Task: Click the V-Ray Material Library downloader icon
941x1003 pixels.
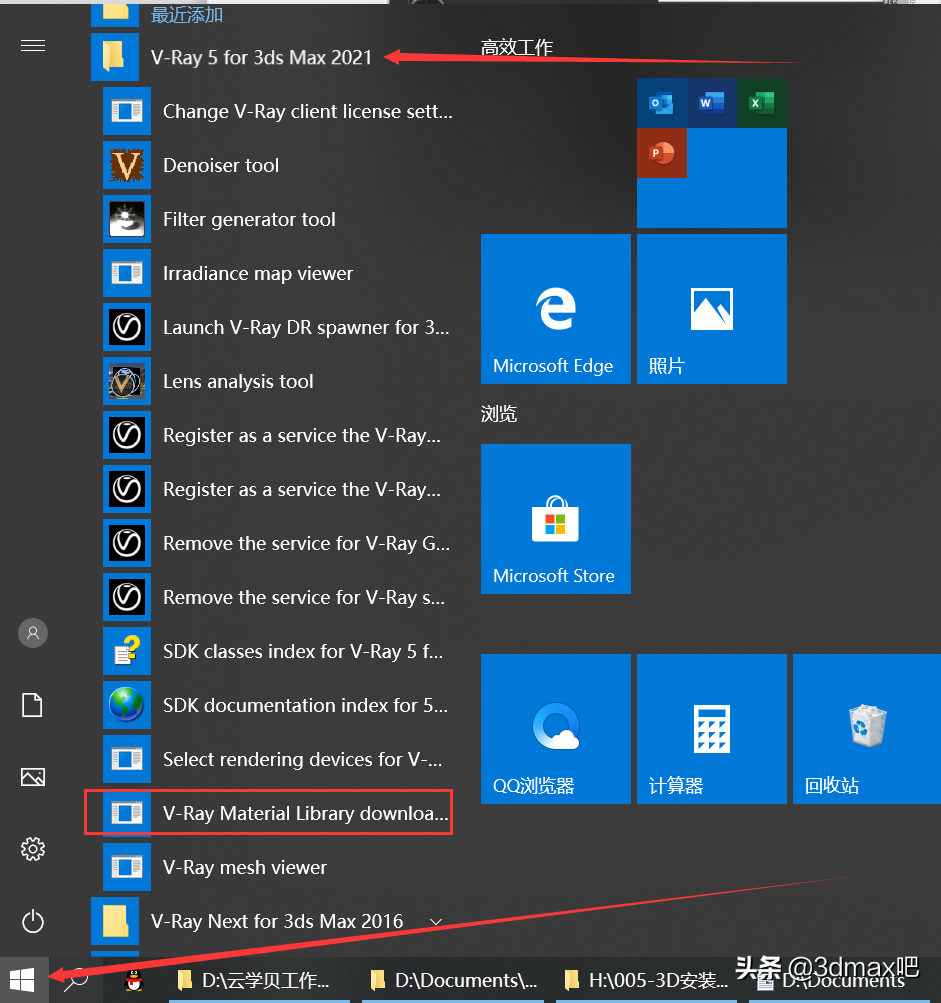Action: coord(127,813)
